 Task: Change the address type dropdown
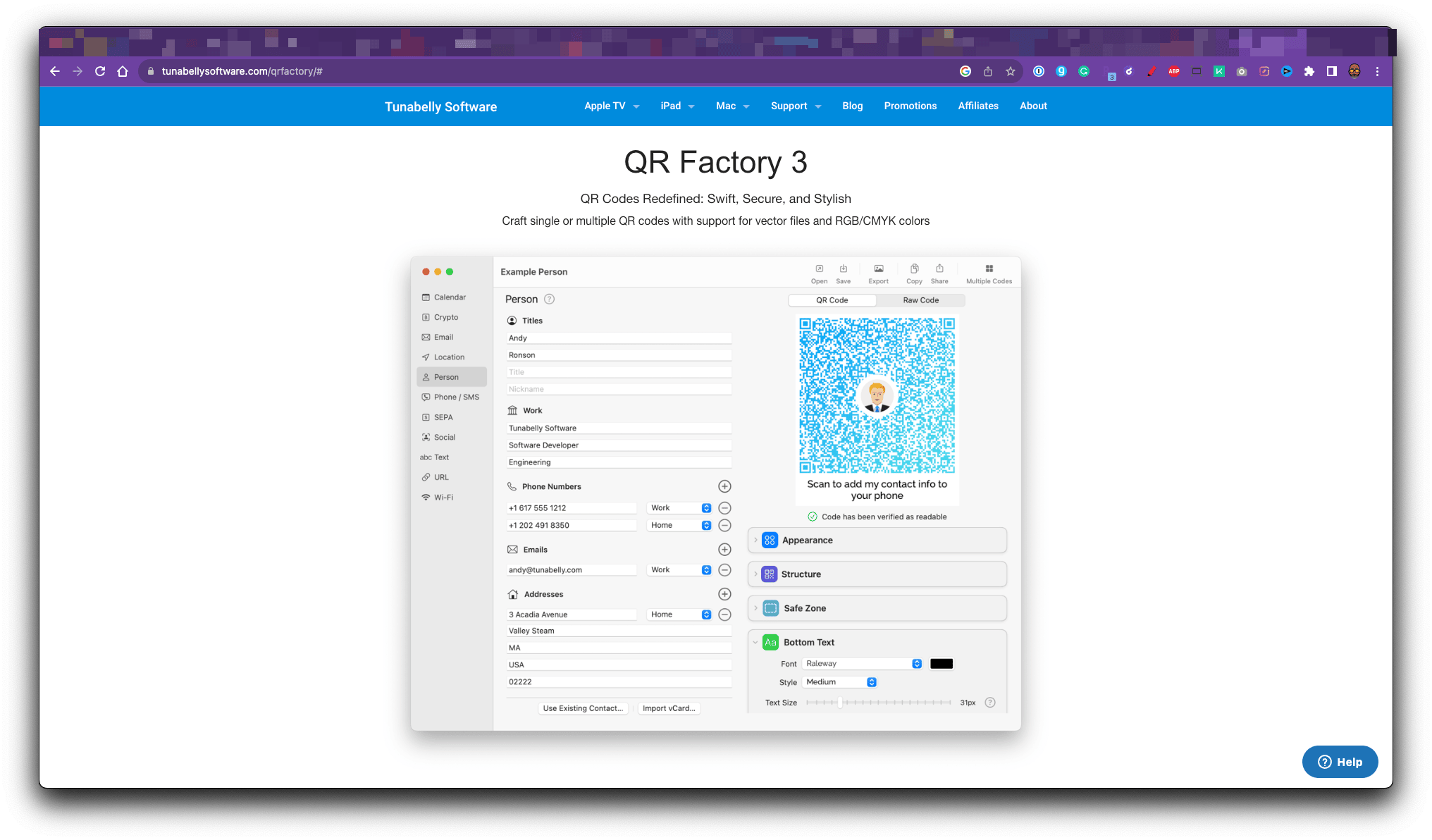(x=679, y=615)
